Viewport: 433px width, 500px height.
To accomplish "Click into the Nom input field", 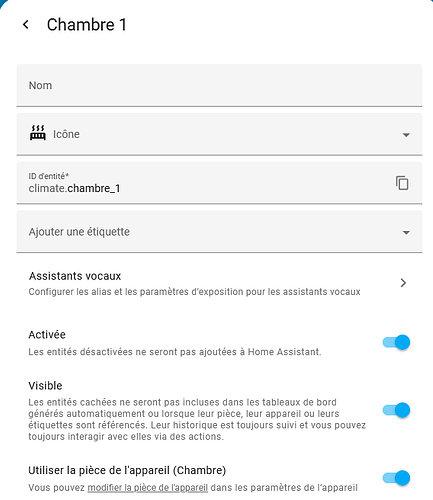I will 219,85.
